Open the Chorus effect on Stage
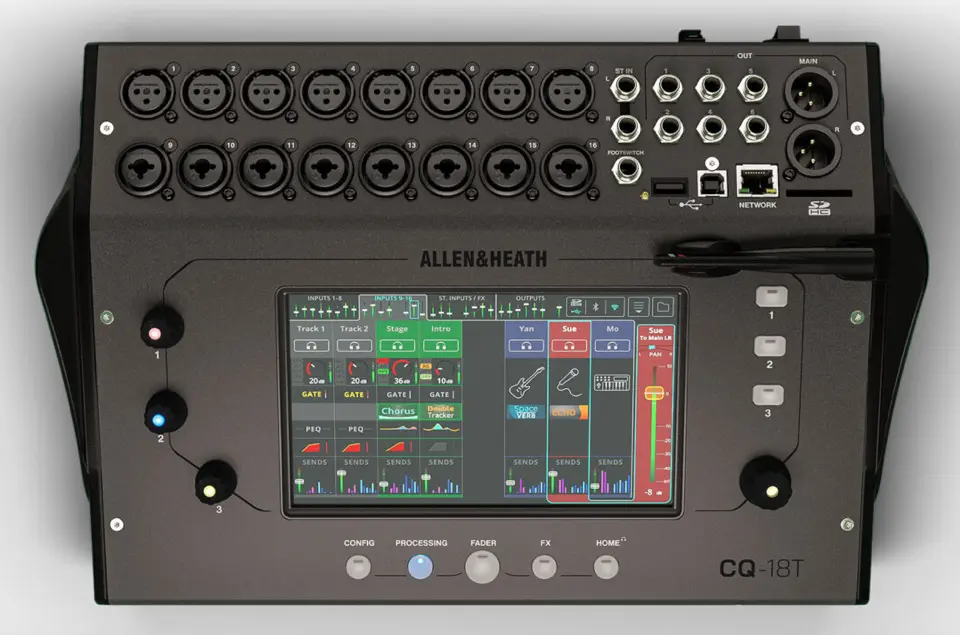960x635 pixels. (x=398, y=411)
